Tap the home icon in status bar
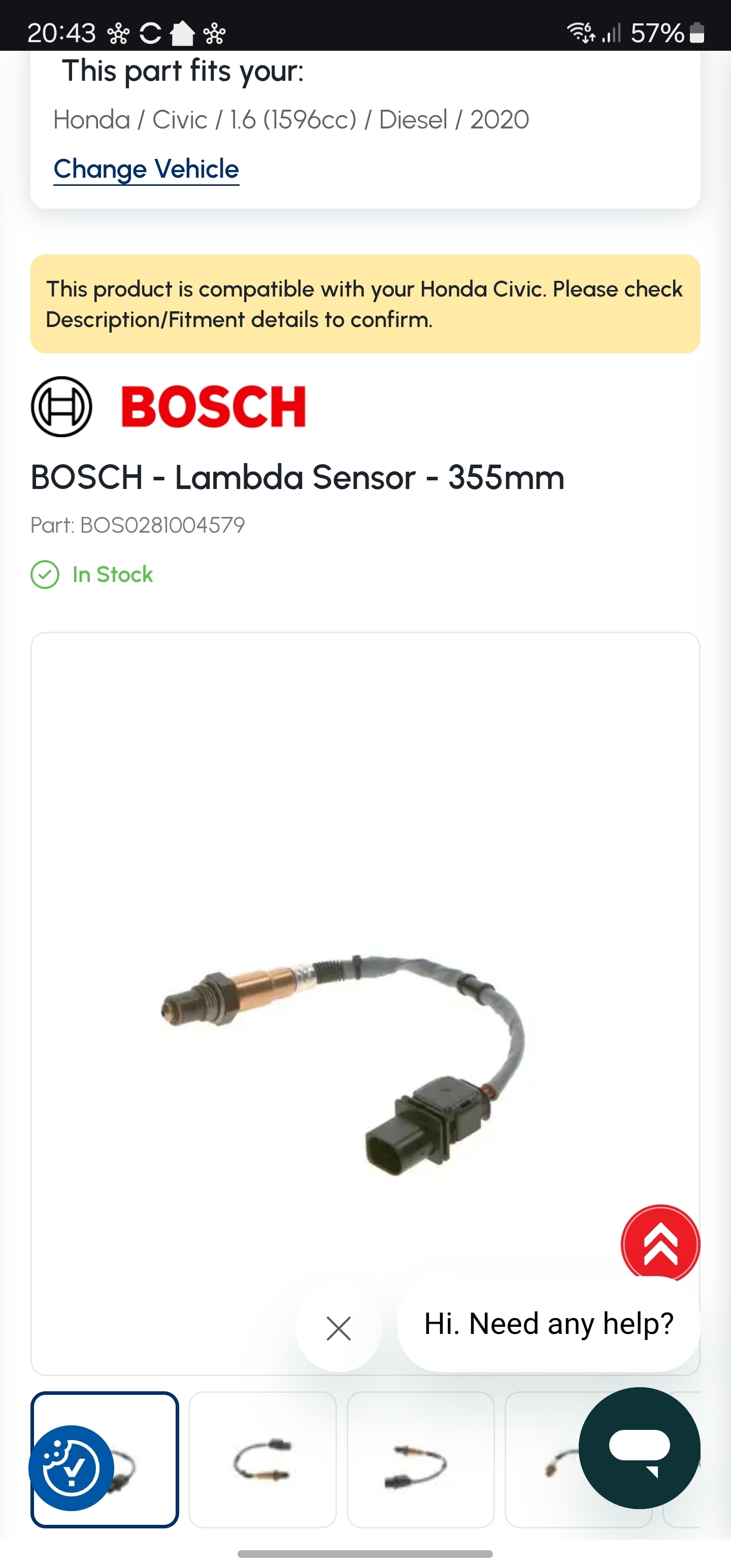 (182, 34)
